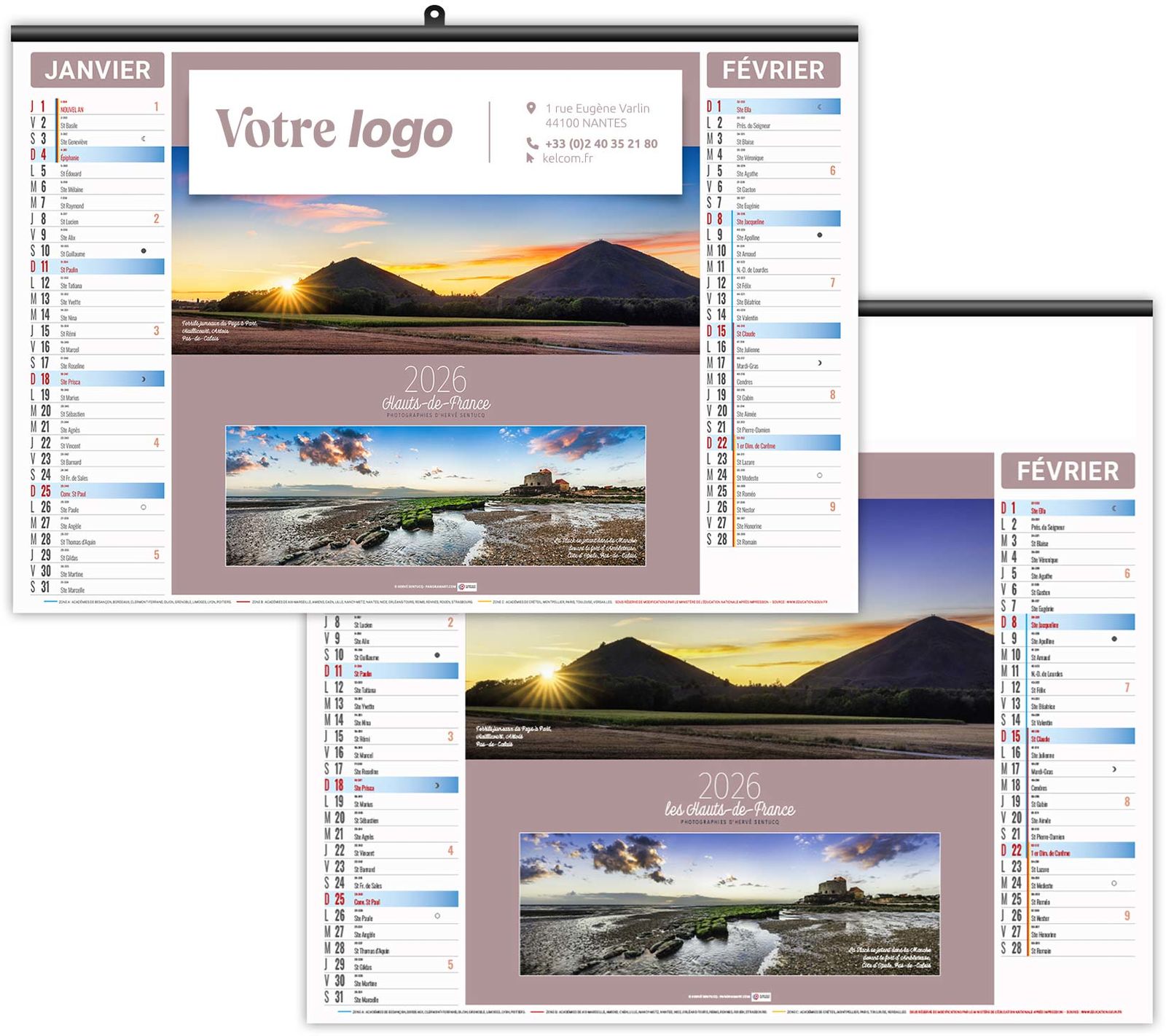The width and height of the screenshot is (1166, 1036).
Task: Click the crescent on front calendar's Mardi-Gras row
Action: pyautogui.click(x=820, y=363)
